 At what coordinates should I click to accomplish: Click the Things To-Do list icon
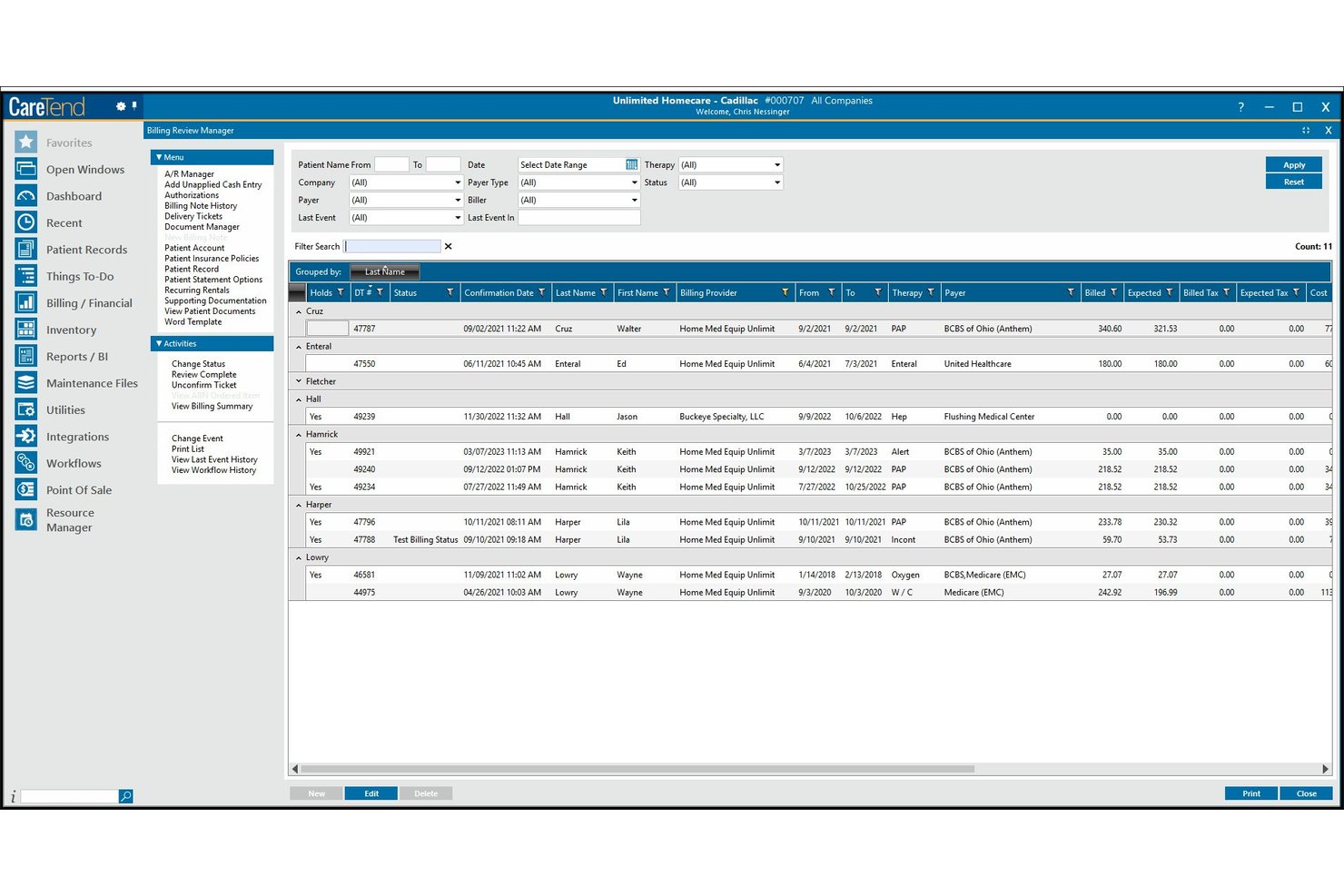(26, 276)
